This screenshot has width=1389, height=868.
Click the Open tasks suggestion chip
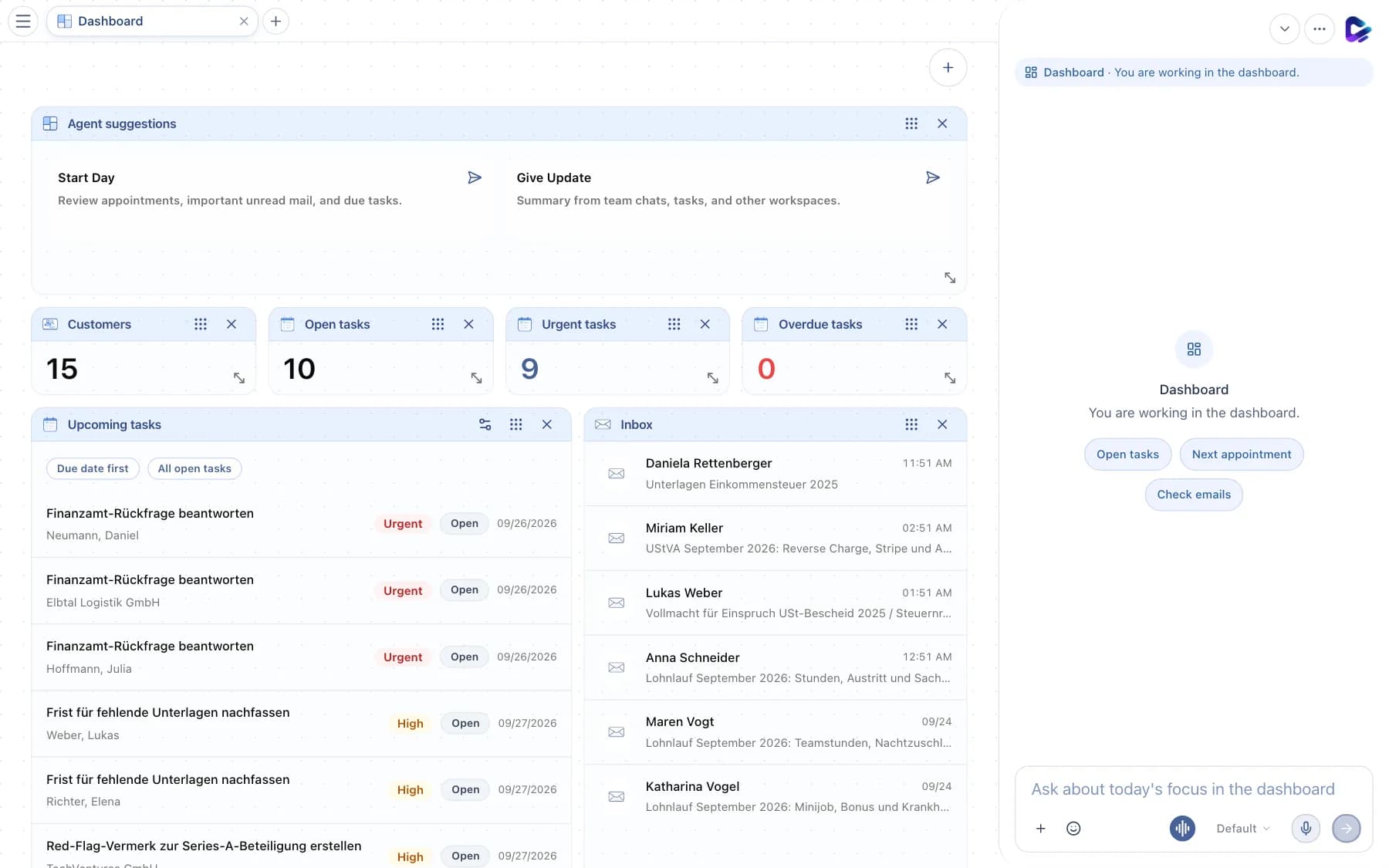1127,454
